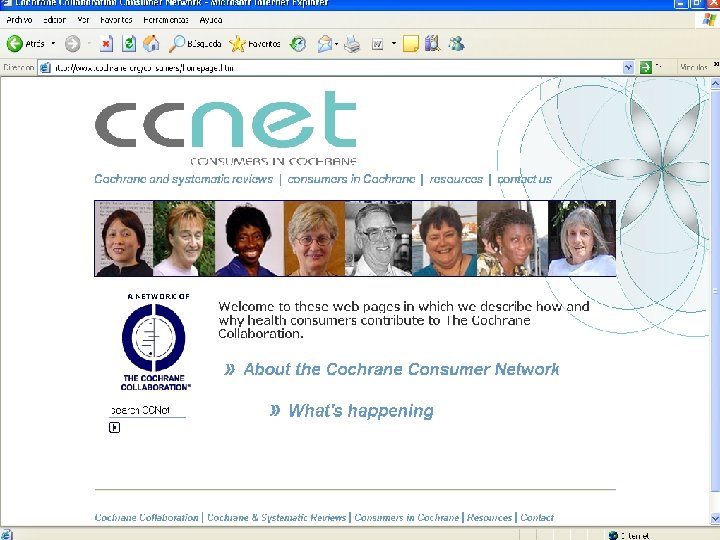Screen dimensions: 720x540
Task: Click the address bar URL field
Action: (338, 68)
